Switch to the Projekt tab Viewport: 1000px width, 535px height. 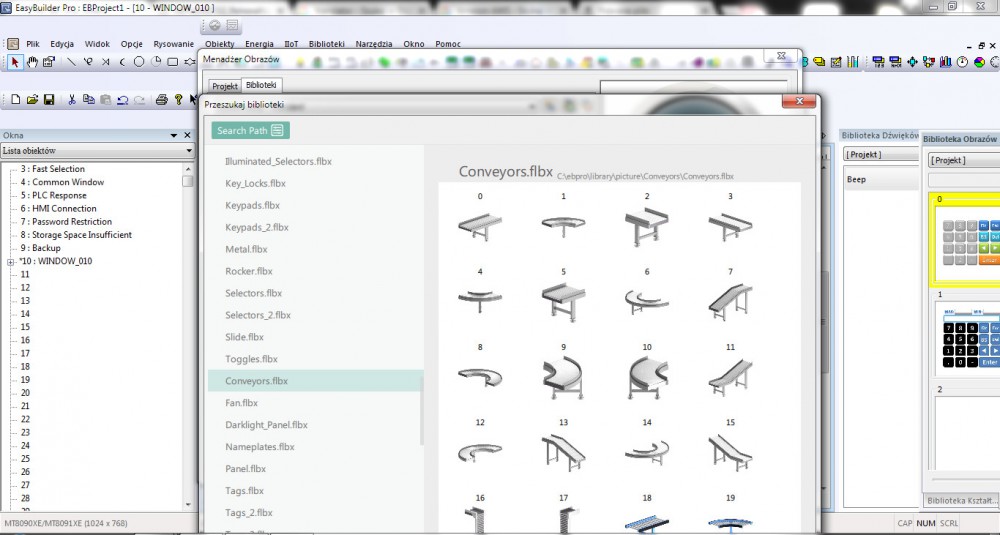[224, 86]
